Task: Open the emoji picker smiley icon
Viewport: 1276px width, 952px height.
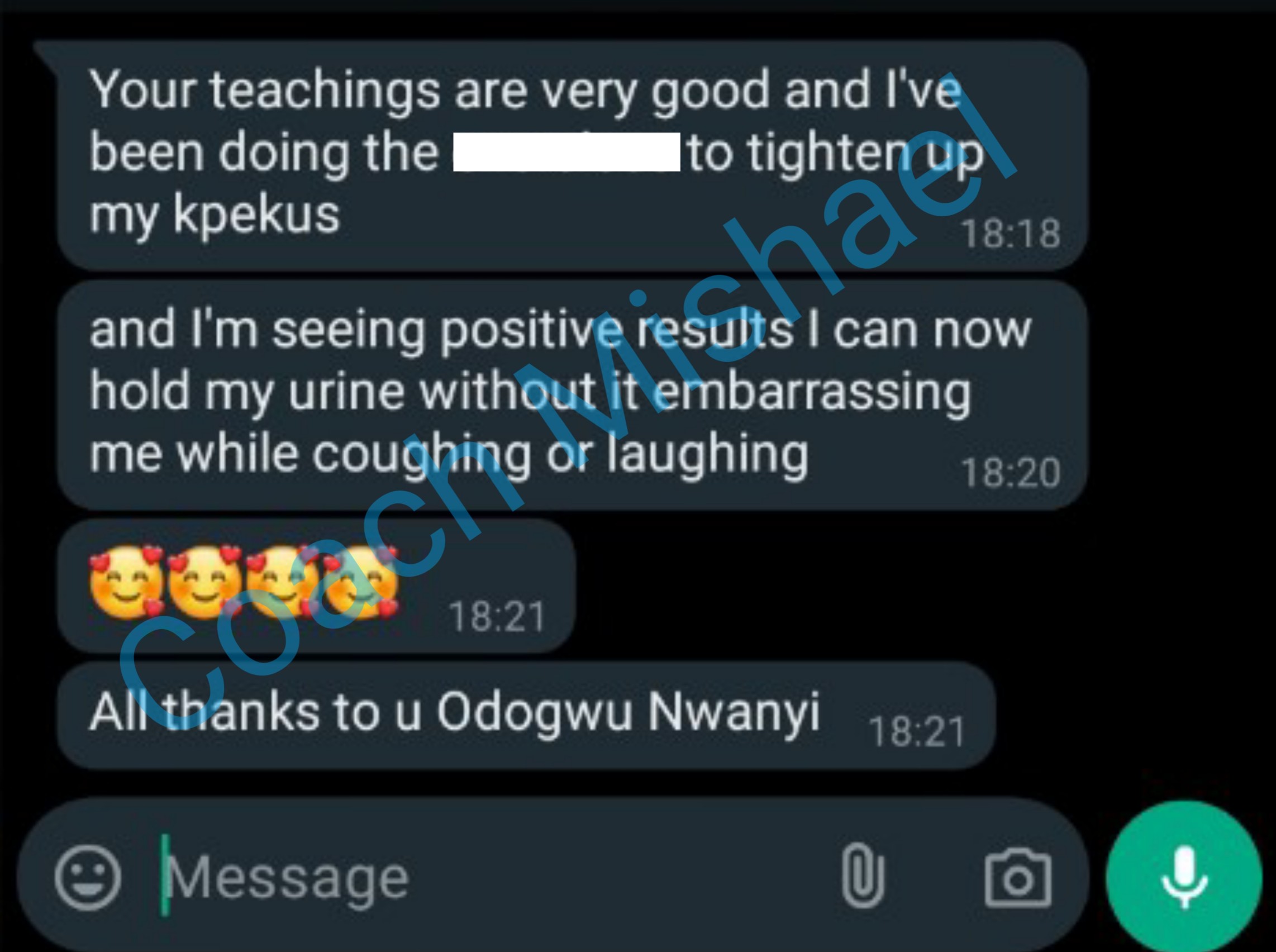Action: [88, 878]
